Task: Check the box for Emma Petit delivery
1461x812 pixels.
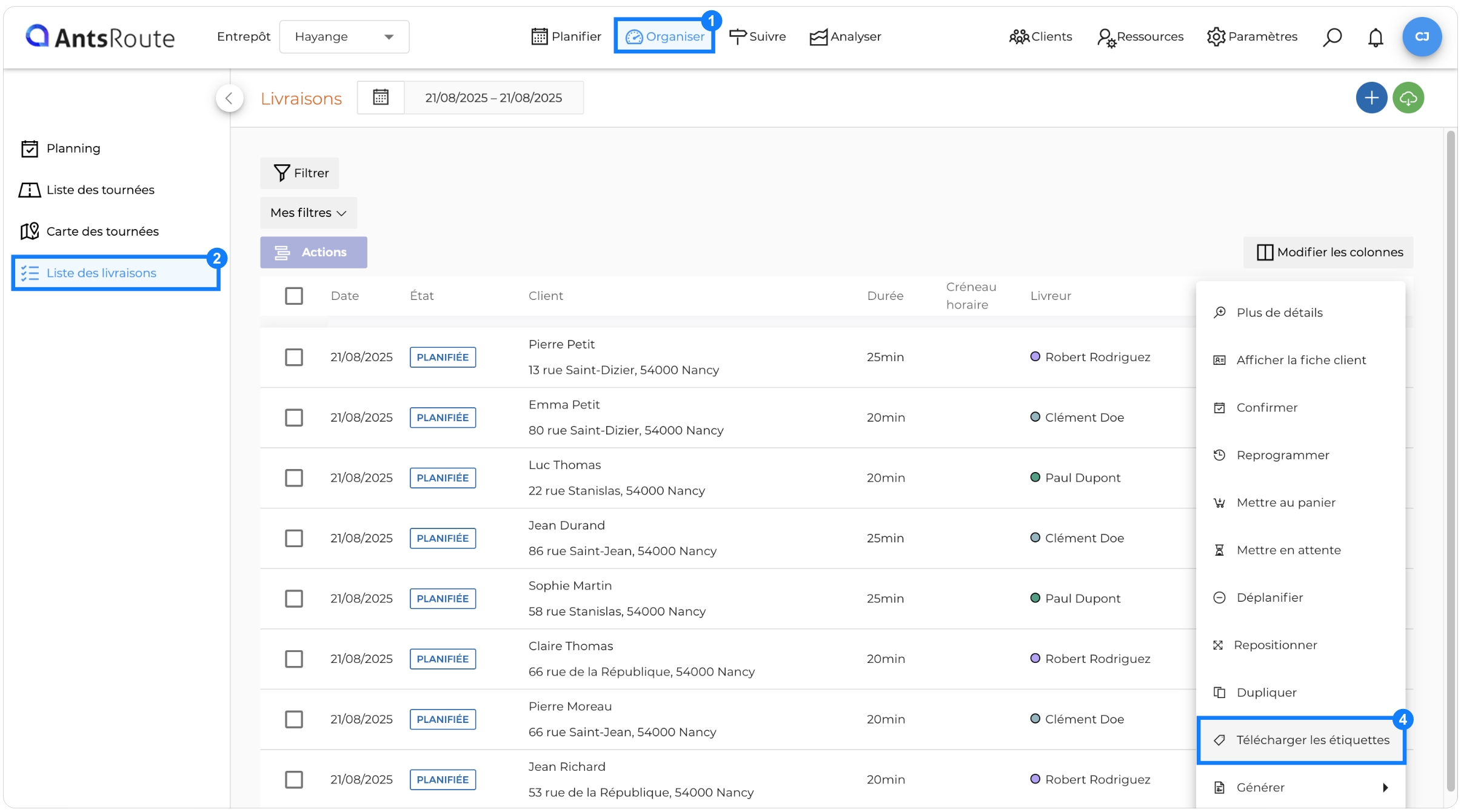Action: [294, 418]
